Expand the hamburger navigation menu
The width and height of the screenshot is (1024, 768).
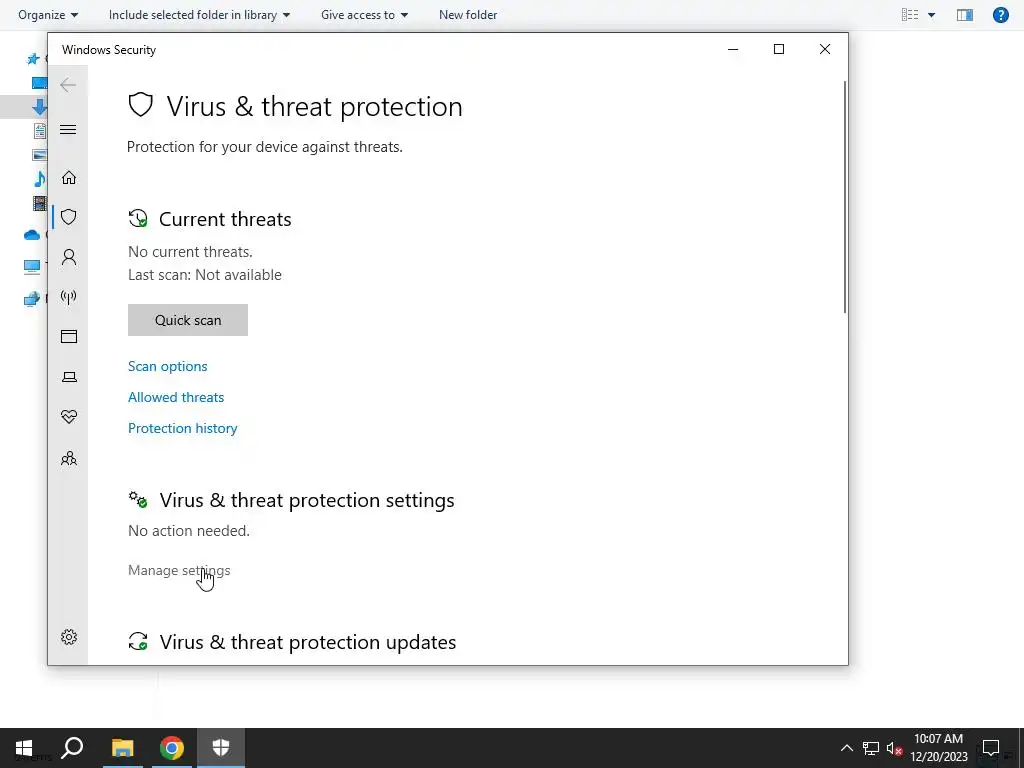point(68,129)
